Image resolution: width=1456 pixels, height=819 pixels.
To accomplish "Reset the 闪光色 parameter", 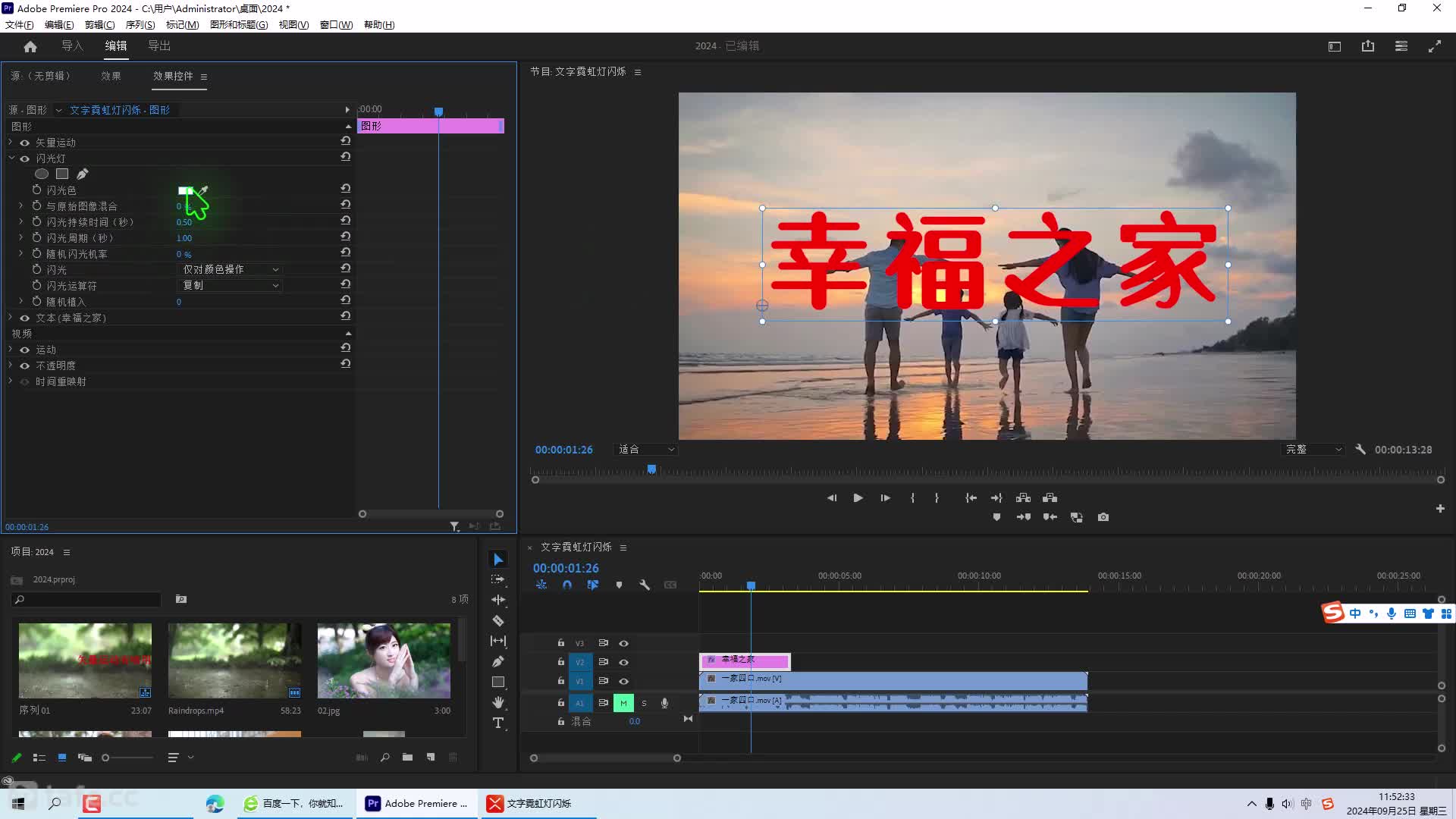I will coord(345,189).
